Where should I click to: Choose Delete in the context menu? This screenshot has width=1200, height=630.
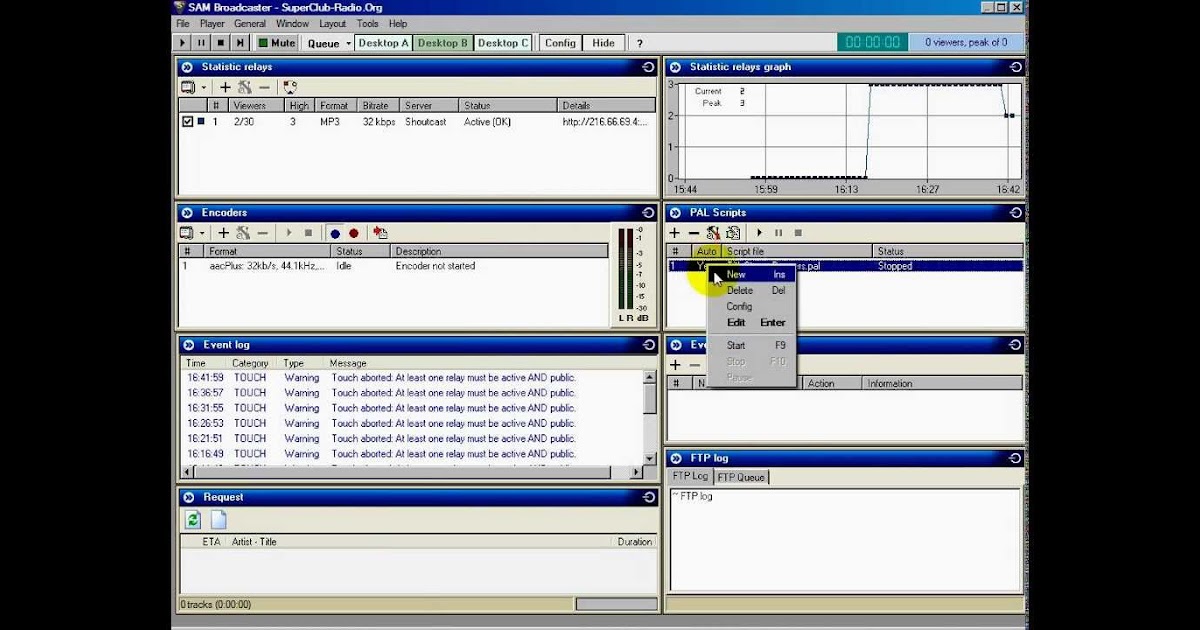click(752, 290)
